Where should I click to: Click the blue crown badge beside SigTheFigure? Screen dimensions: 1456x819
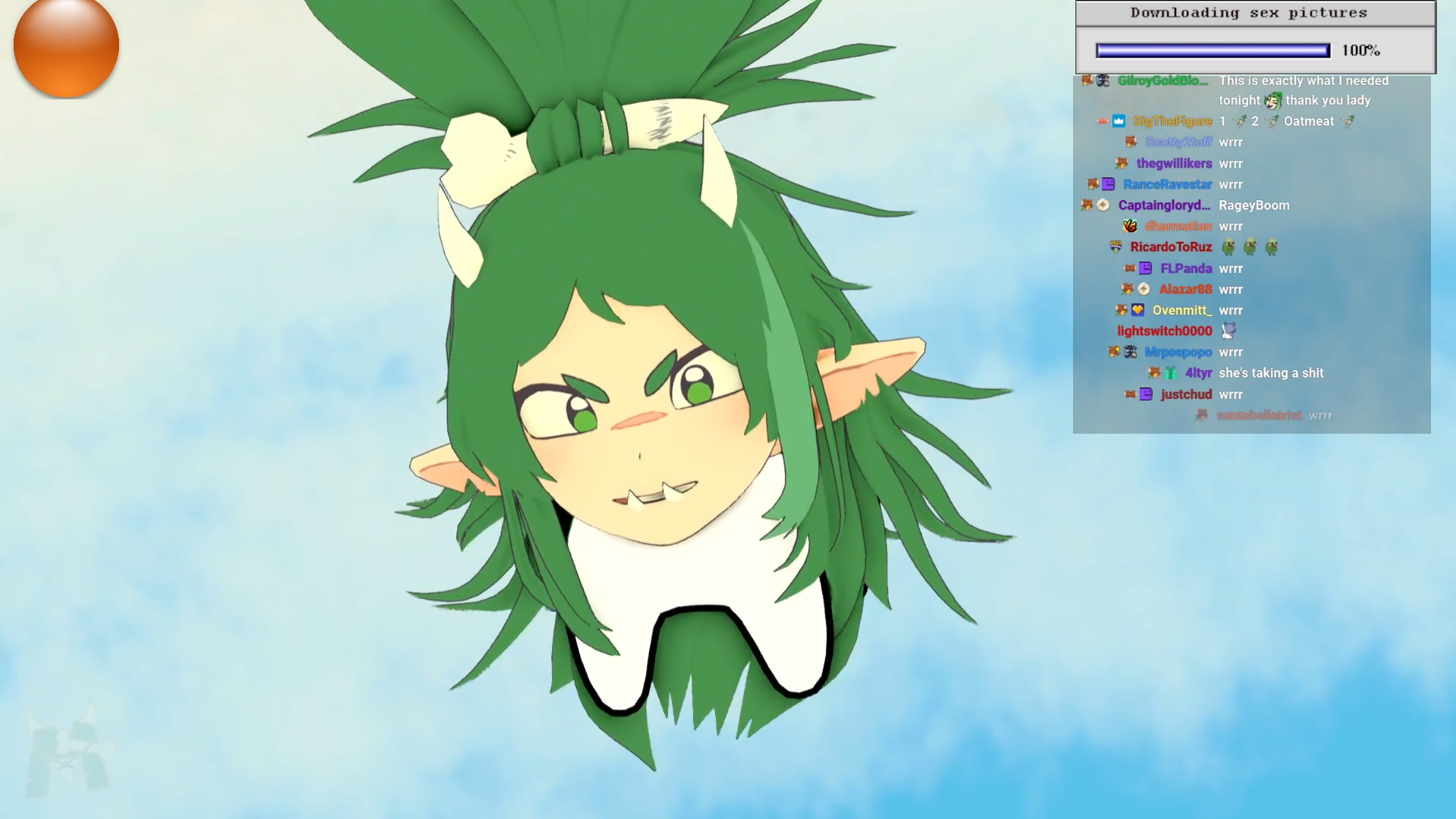click(x=1119, y=121)
